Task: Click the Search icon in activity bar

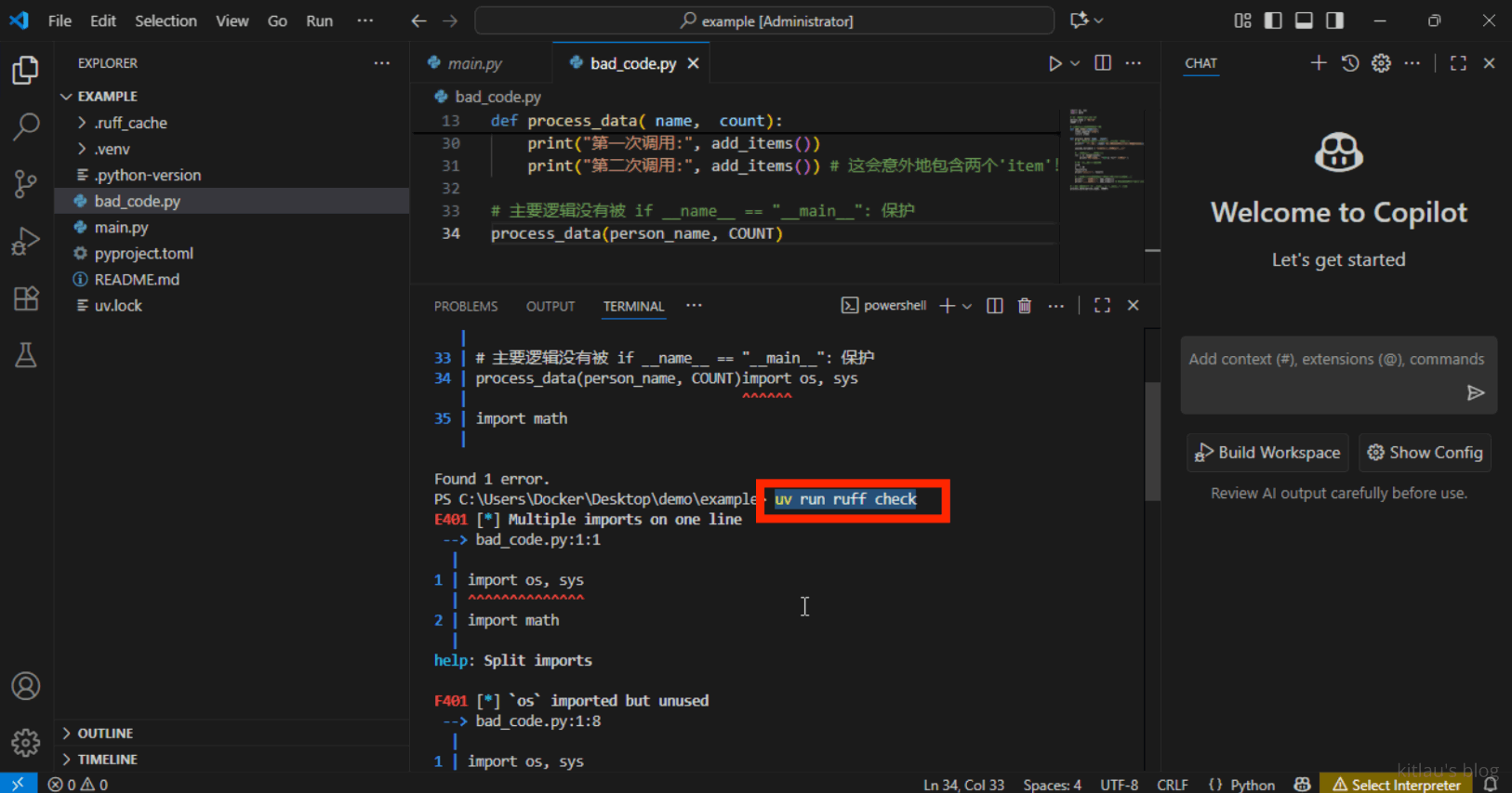Action: (25, 126)
